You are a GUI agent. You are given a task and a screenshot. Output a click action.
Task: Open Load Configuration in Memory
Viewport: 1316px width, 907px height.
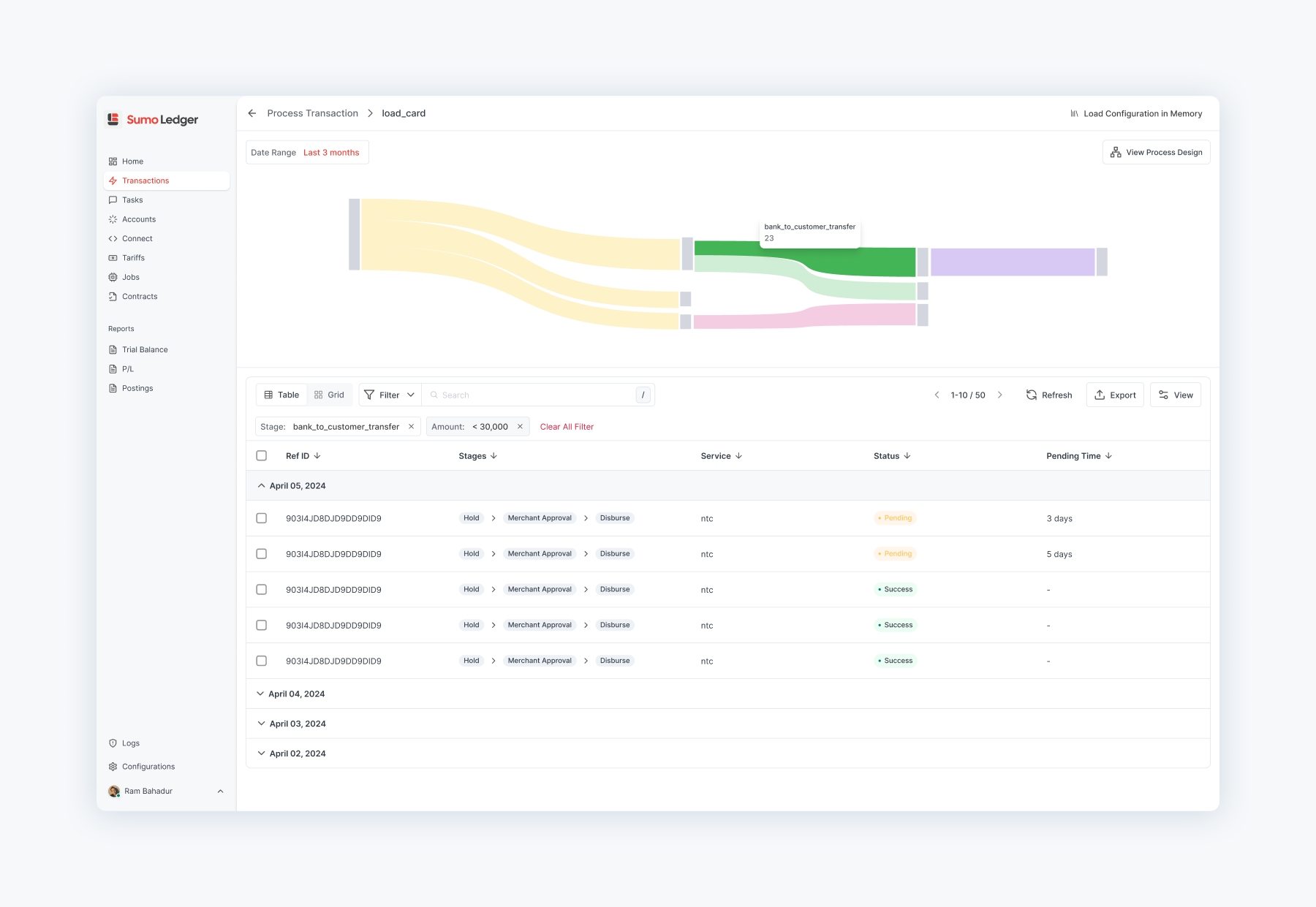tap(1136, 114)
